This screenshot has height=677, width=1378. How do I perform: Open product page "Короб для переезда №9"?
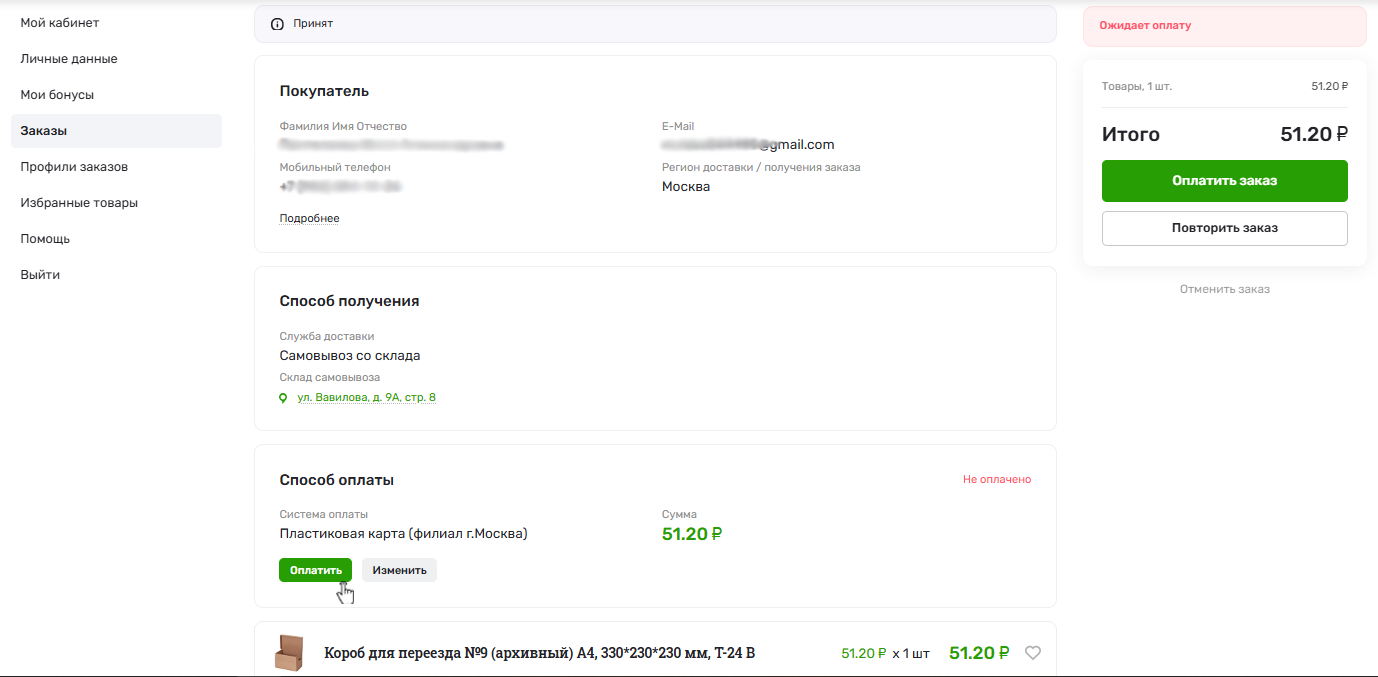click(540, 652)
